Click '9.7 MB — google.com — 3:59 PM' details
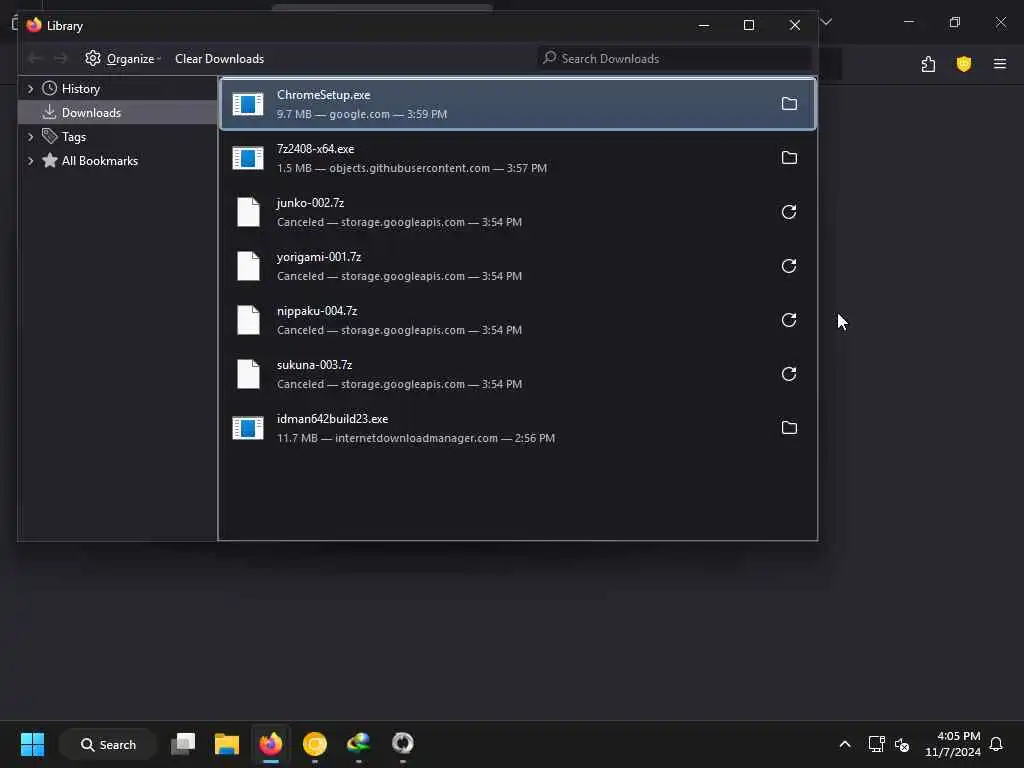This screenshot has height=768, width=1024. (x=362, y=114)
